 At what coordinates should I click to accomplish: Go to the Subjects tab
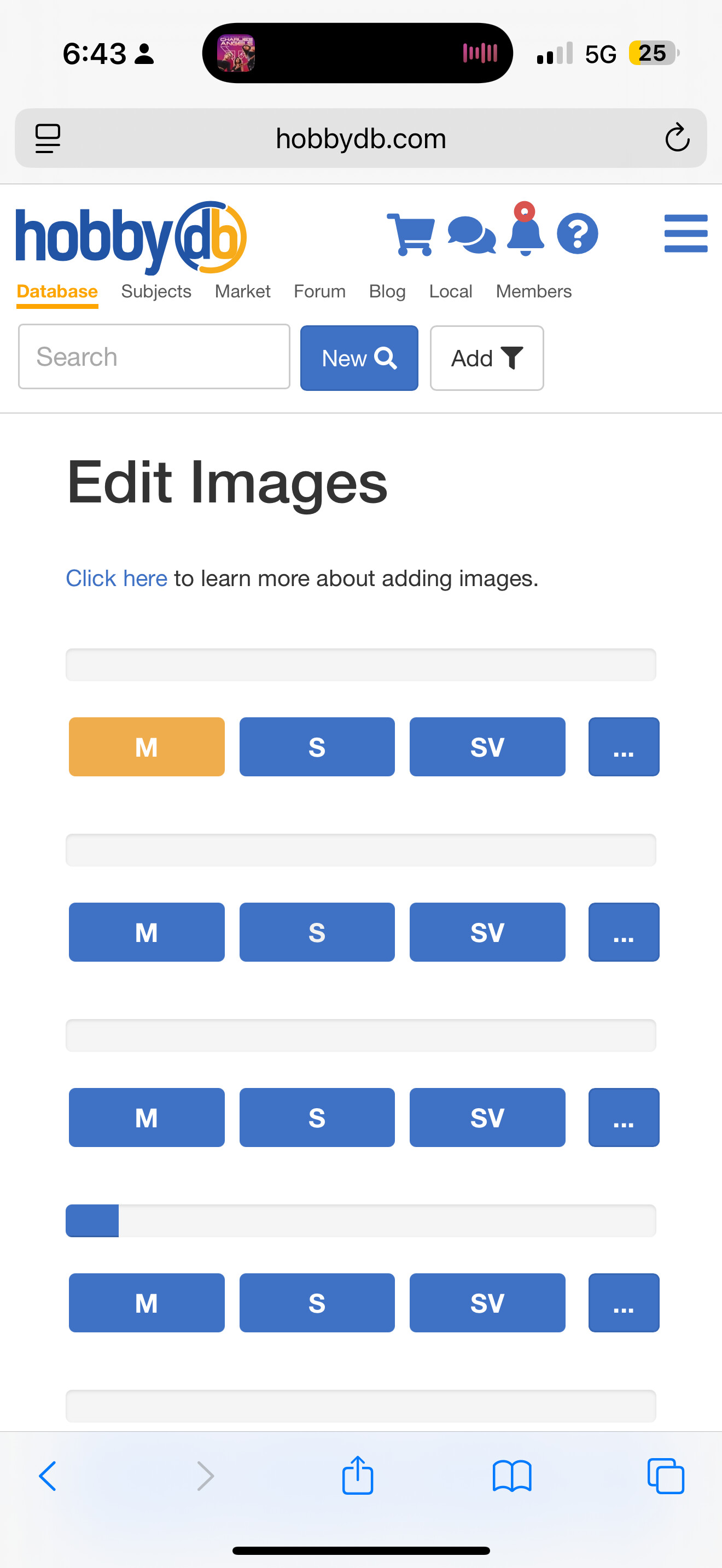coord(156,291)
